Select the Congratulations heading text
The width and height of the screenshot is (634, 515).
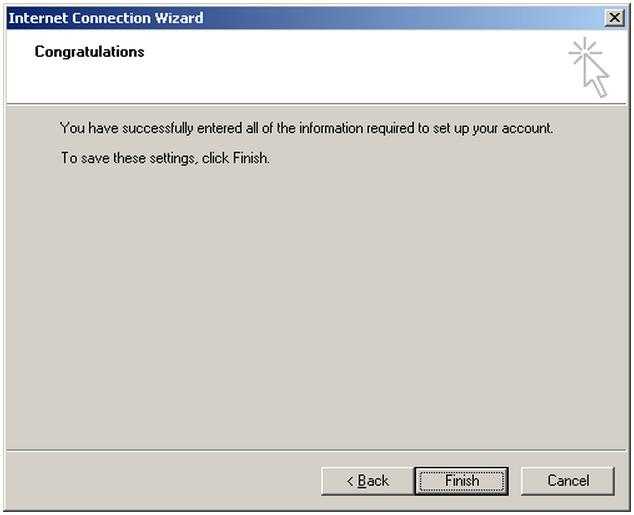(89, 52)
